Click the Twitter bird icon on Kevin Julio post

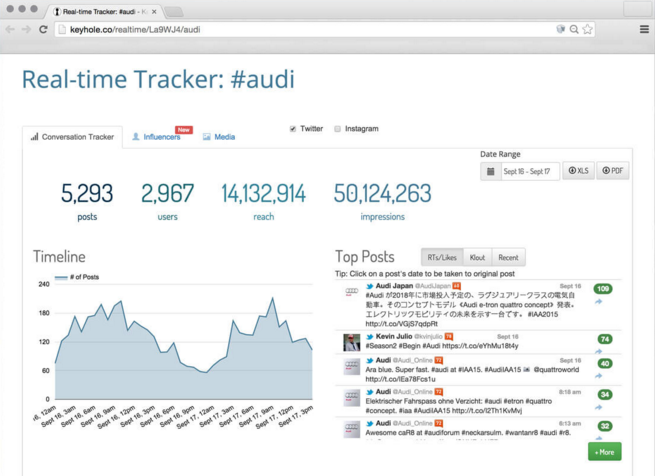point(370,336)
